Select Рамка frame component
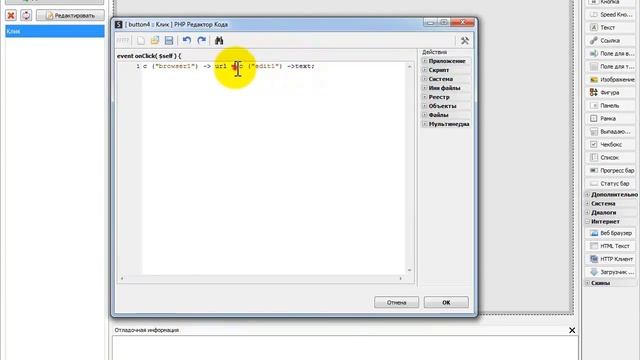Screen dimensions: 640x360 [x=610, y=118]
